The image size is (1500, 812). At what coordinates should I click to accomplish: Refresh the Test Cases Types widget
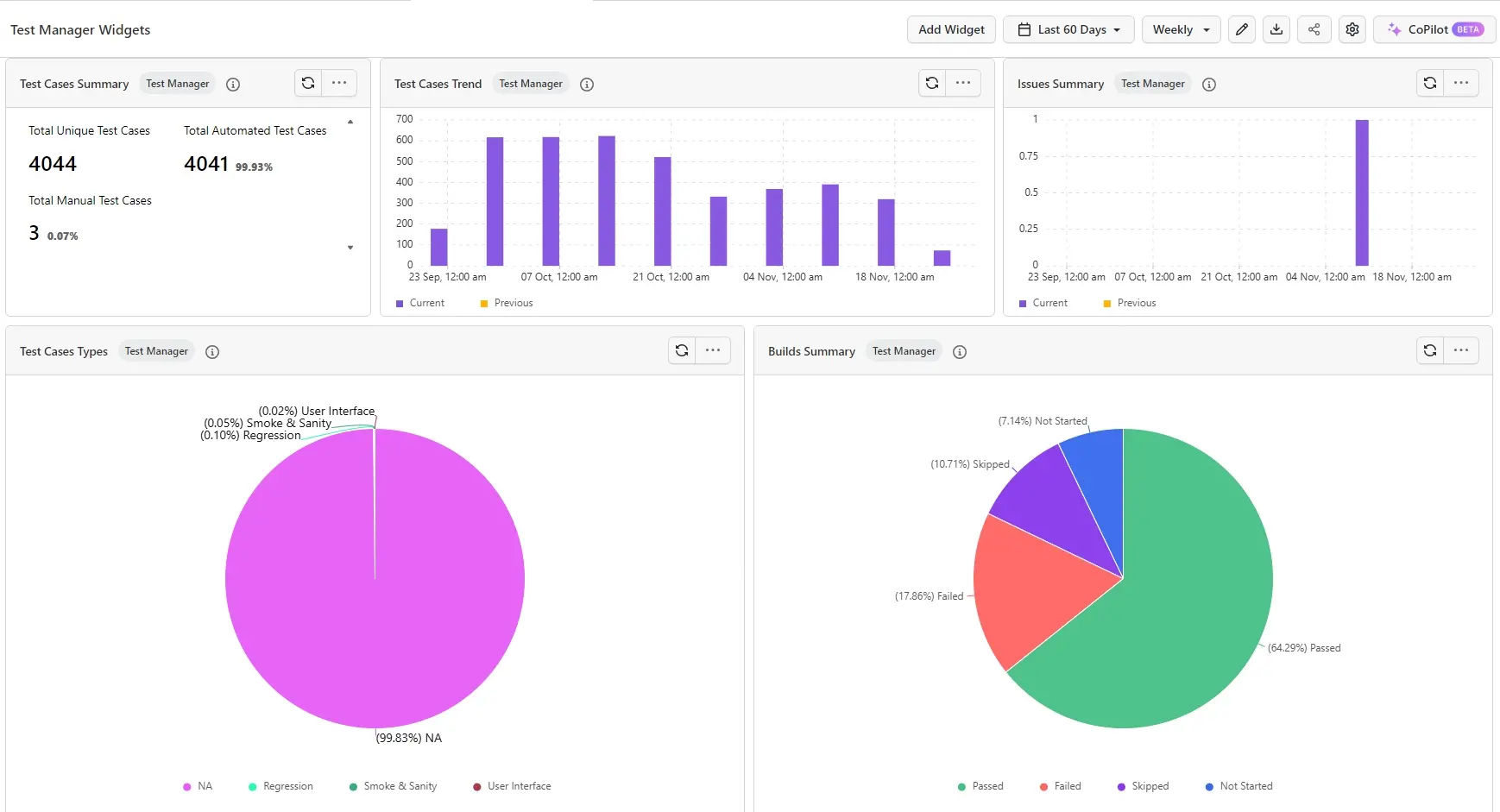(x=682, y=350)
